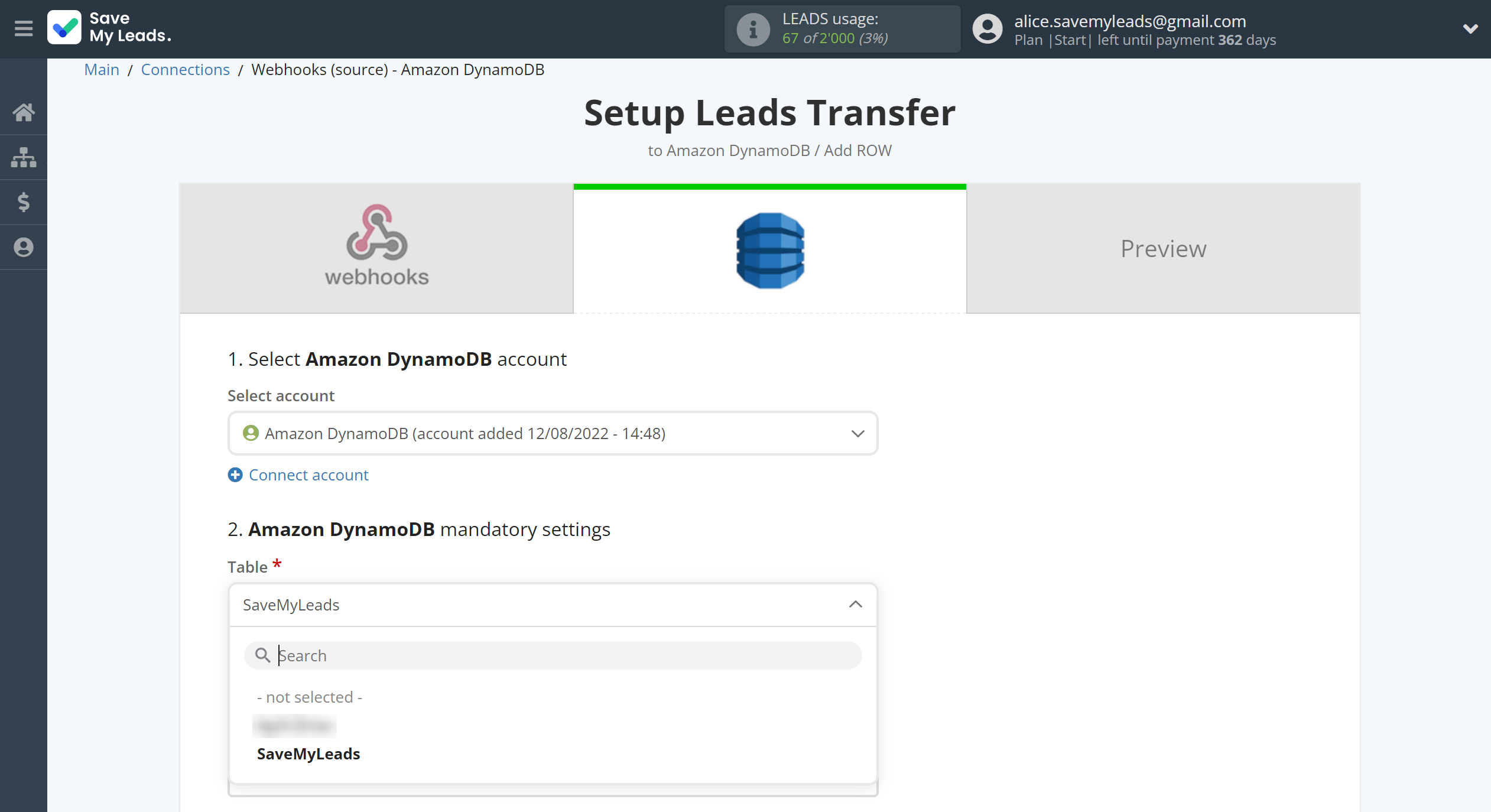Open the billing dollar sidebar icon
This screenshot has width=1491, height=812.
(x=24, y=202)
